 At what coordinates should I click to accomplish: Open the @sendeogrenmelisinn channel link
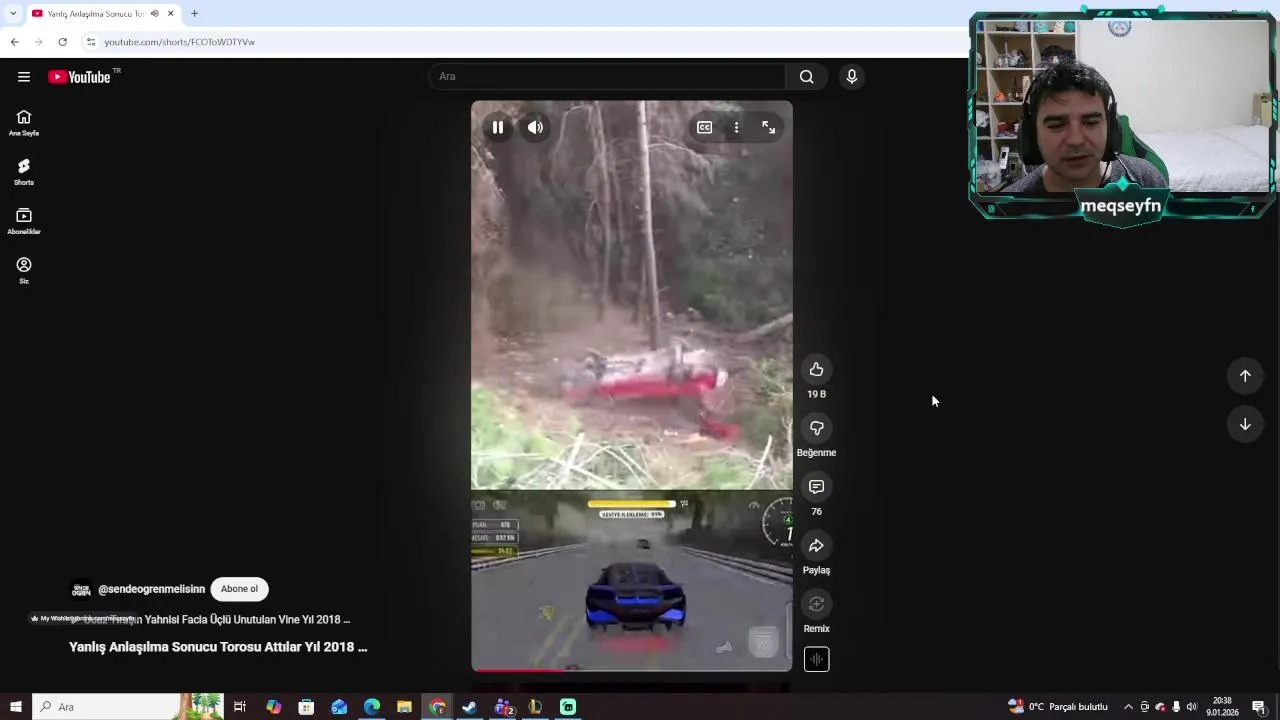pos(151,589)
